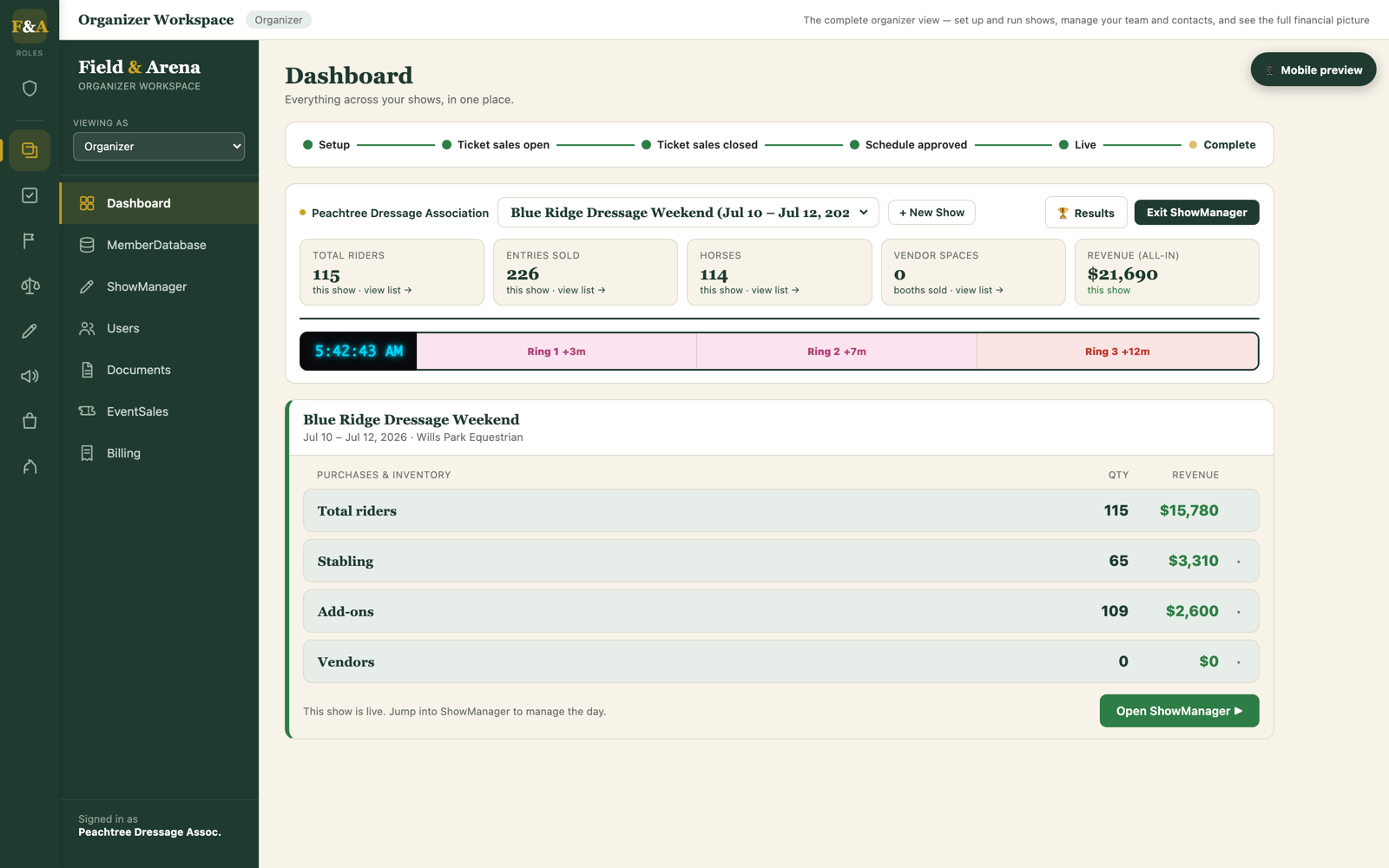Screen dimensions: 1389x868
Task: Open Documents from the sidebar
Action: click(x=159, y=370)
